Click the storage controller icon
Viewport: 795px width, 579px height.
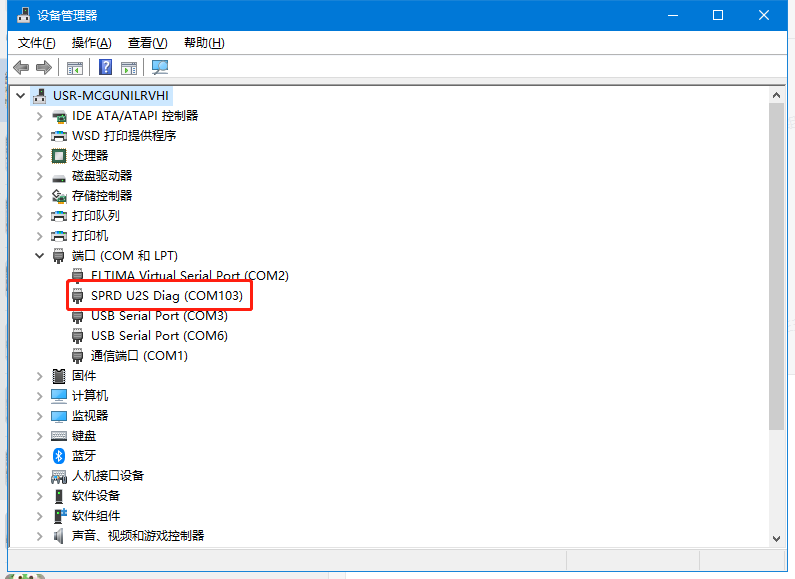coord(59,196)
